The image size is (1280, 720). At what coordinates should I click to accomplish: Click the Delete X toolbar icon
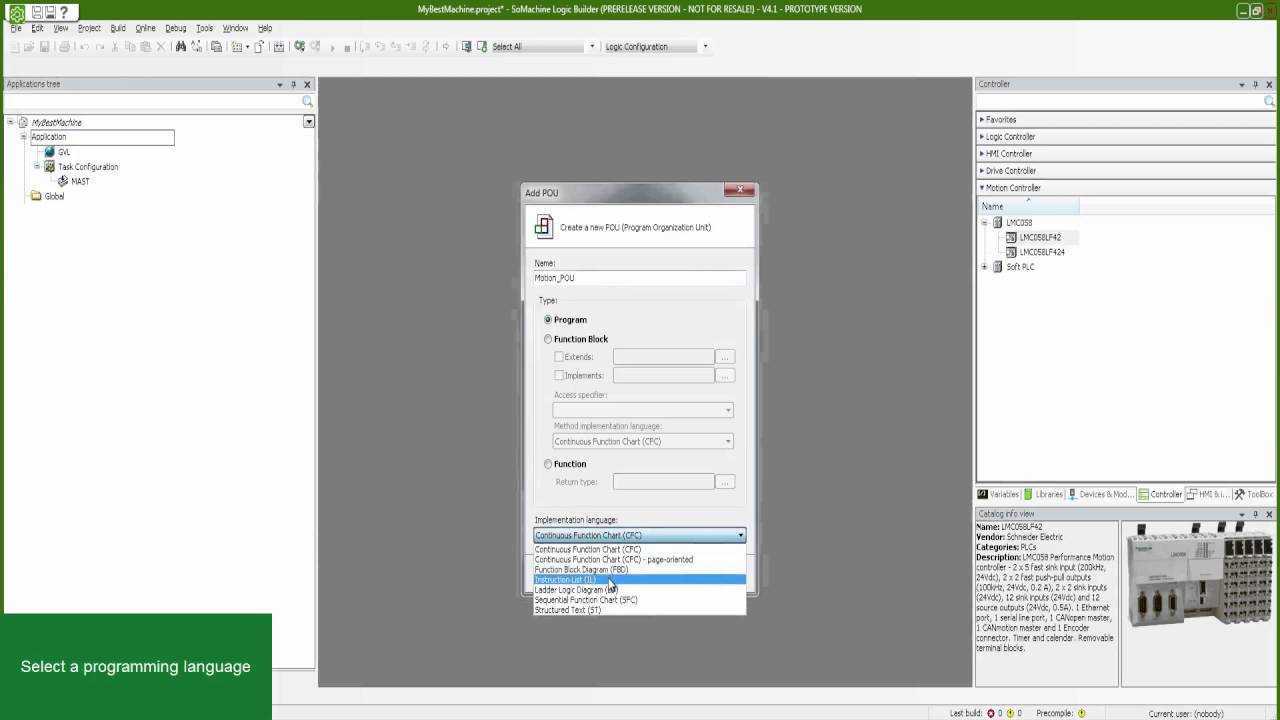click(160, 46)
